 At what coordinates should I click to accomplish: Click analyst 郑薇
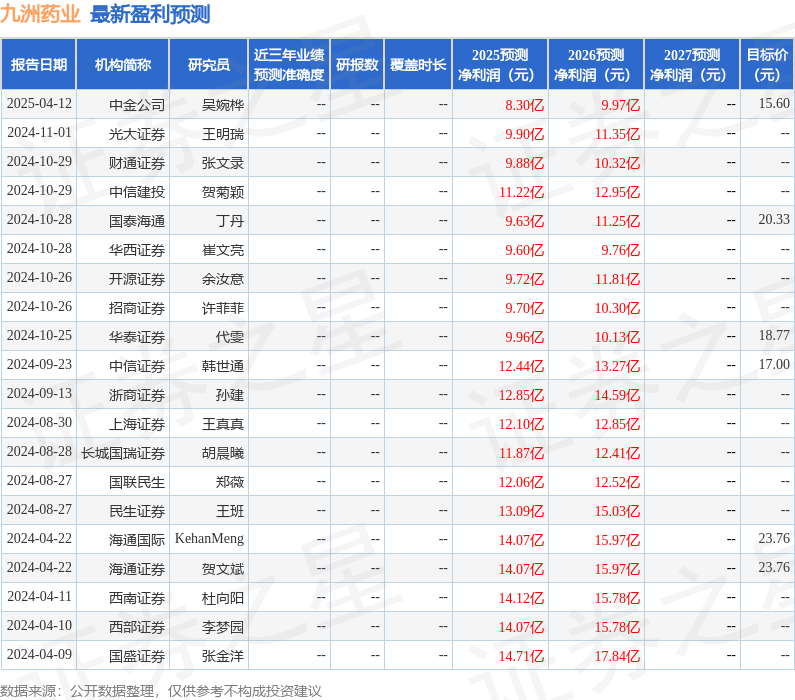coord(230,482)
